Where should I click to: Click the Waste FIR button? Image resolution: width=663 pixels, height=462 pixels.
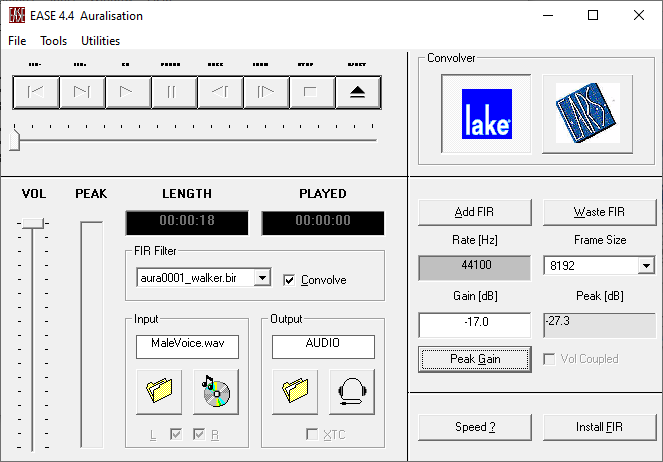tap(599, 212)
